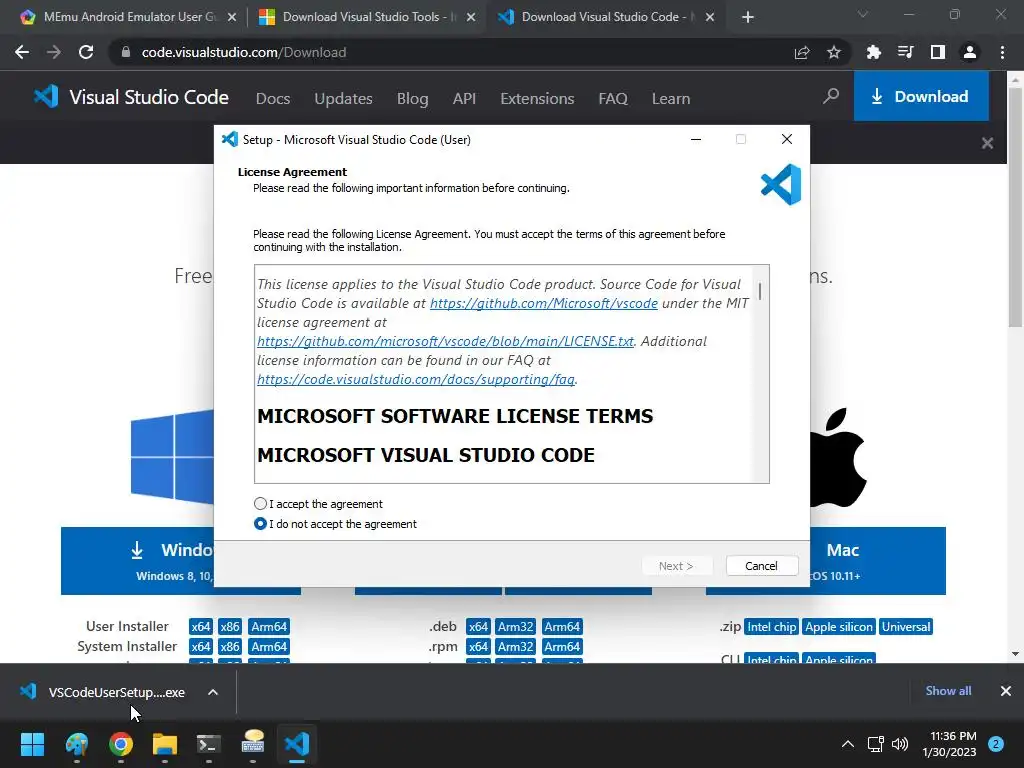Open Extensions in site navigation
Viewport: 1024px width, 768px height.
537,99
